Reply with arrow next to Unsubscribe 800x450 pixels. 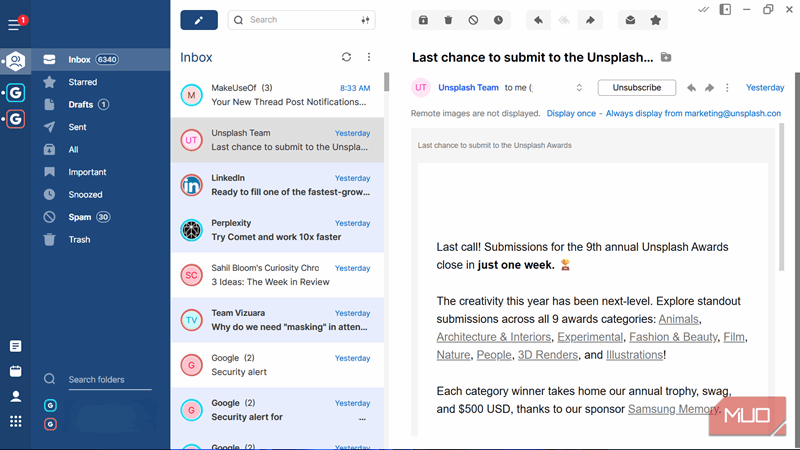coord(691,88)
